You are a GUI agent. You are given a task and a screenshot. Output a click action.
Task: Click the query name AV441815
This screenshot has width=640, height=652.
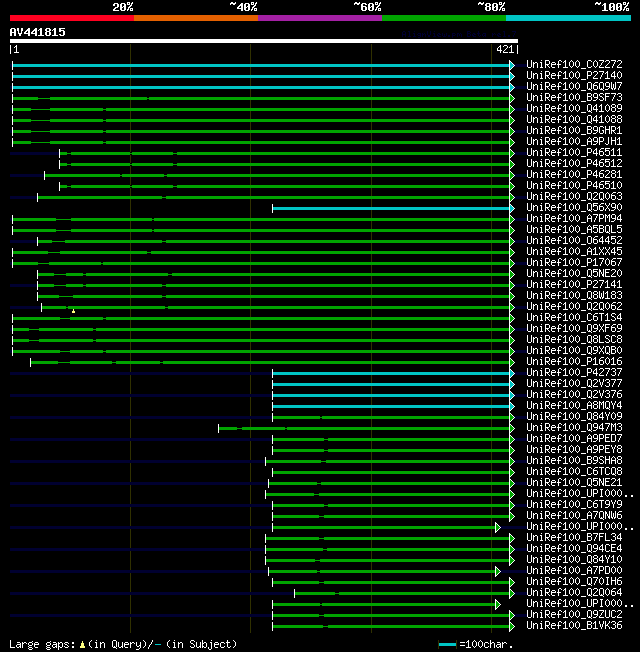(x=37, y=32)
